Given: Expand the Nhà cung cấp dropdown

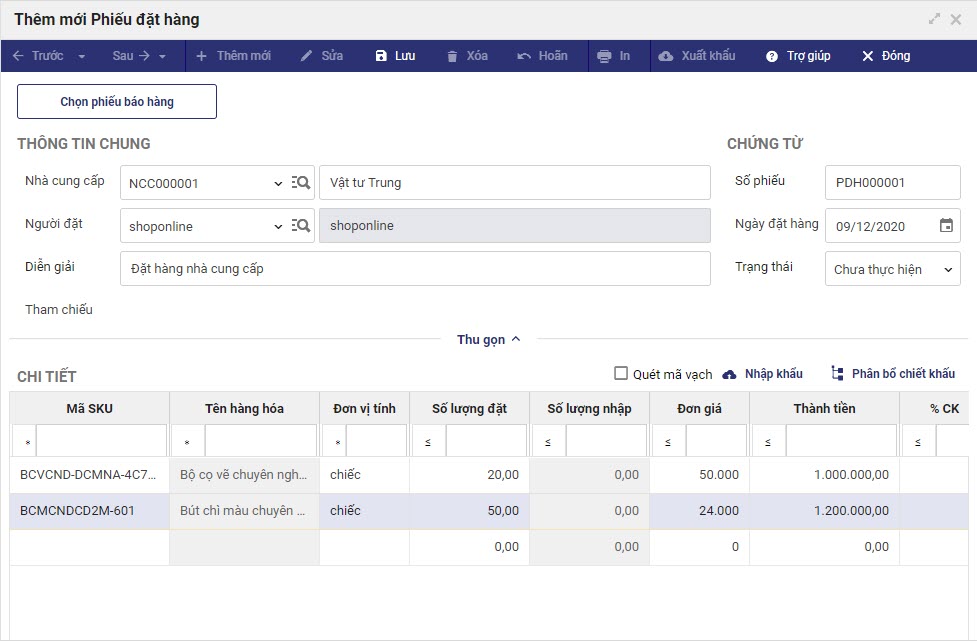Looking at the screenshot, I should [278, 184].
